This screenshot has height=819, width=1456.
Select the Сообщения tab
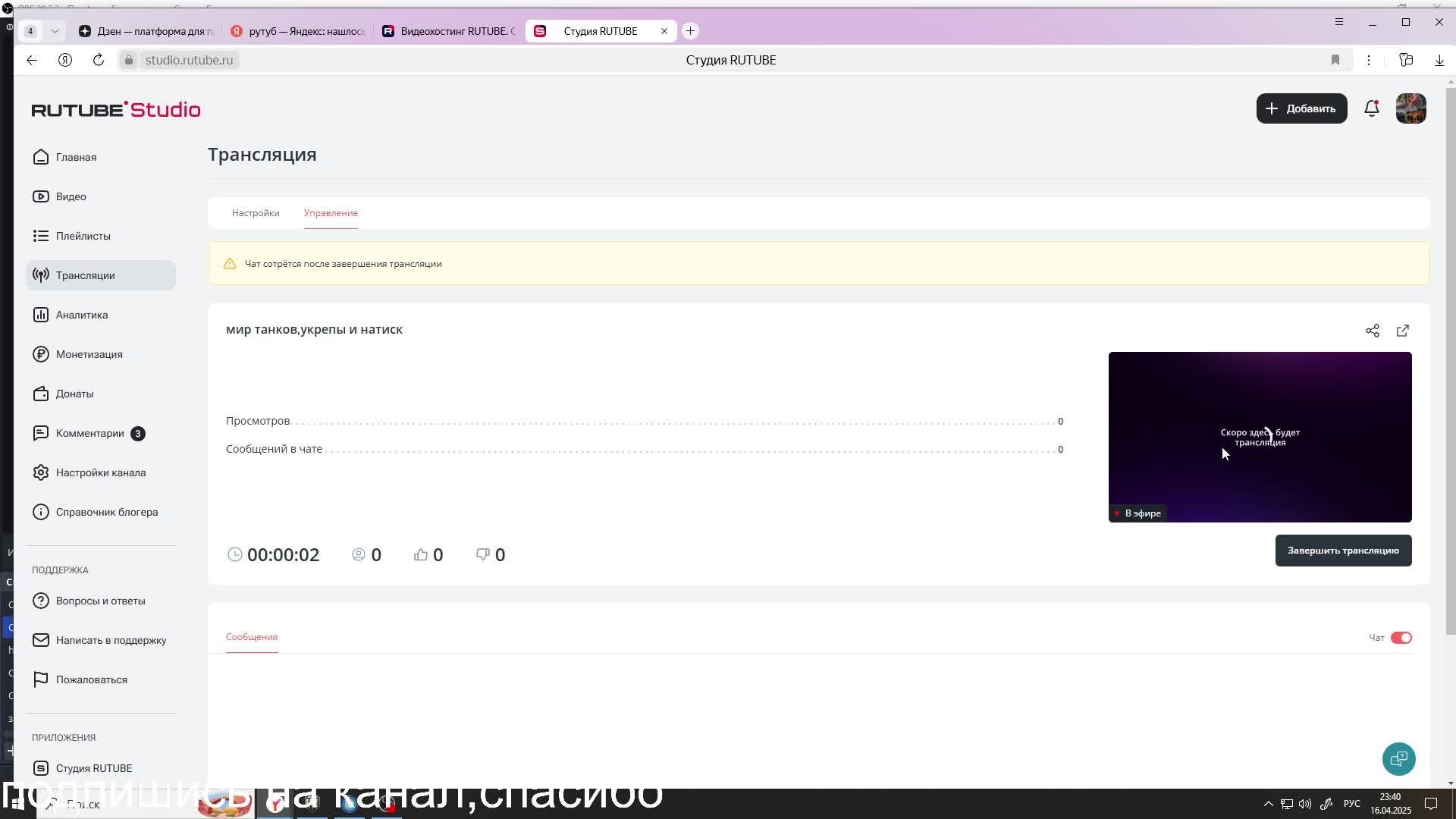click(252, 637)
